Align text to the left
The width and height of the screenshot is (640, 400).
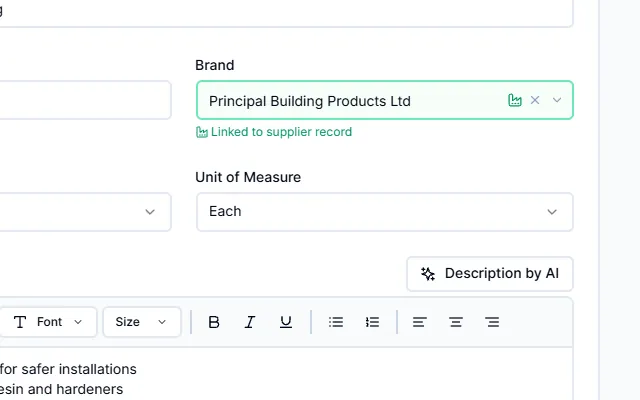[x=420, y=322]
